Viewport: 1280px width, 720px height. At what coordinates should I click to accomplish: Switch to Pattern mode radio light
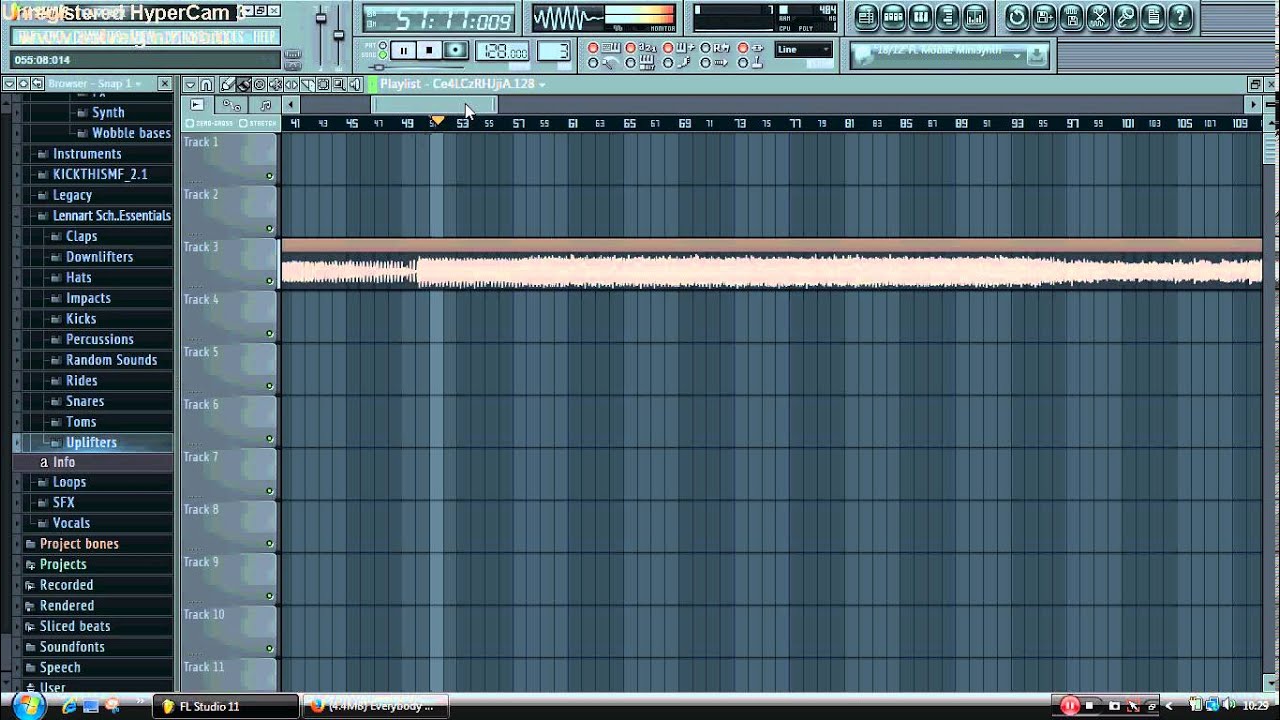click(382, 45)
